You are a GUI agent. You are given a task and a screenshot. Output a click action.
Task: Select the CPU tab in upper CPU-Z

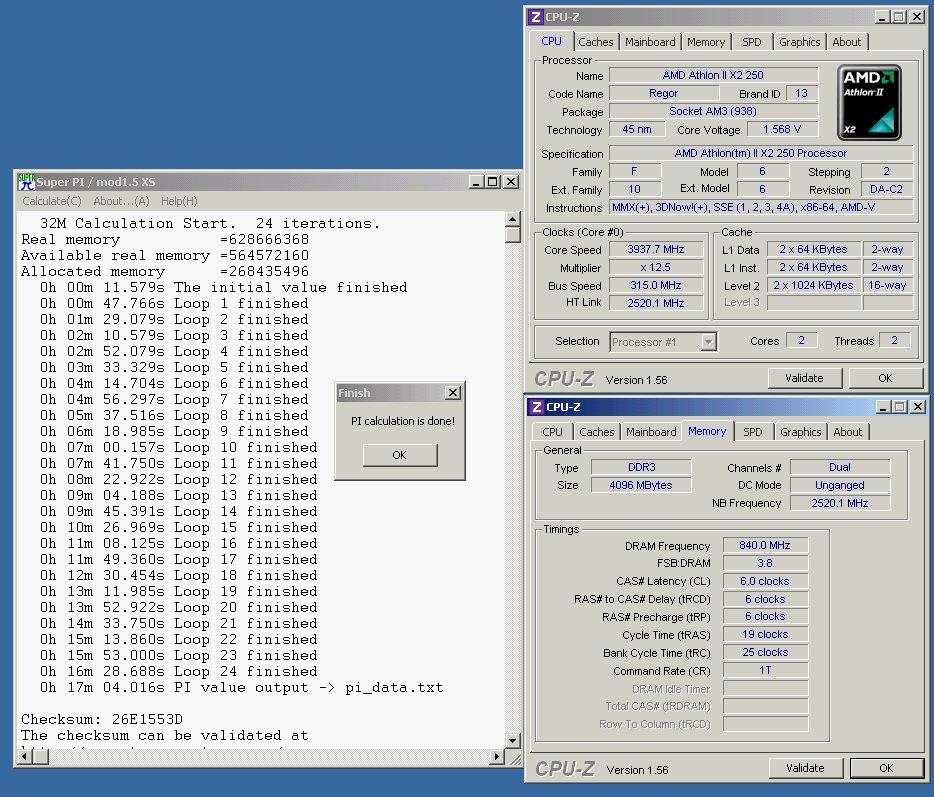tap(552, 41)
